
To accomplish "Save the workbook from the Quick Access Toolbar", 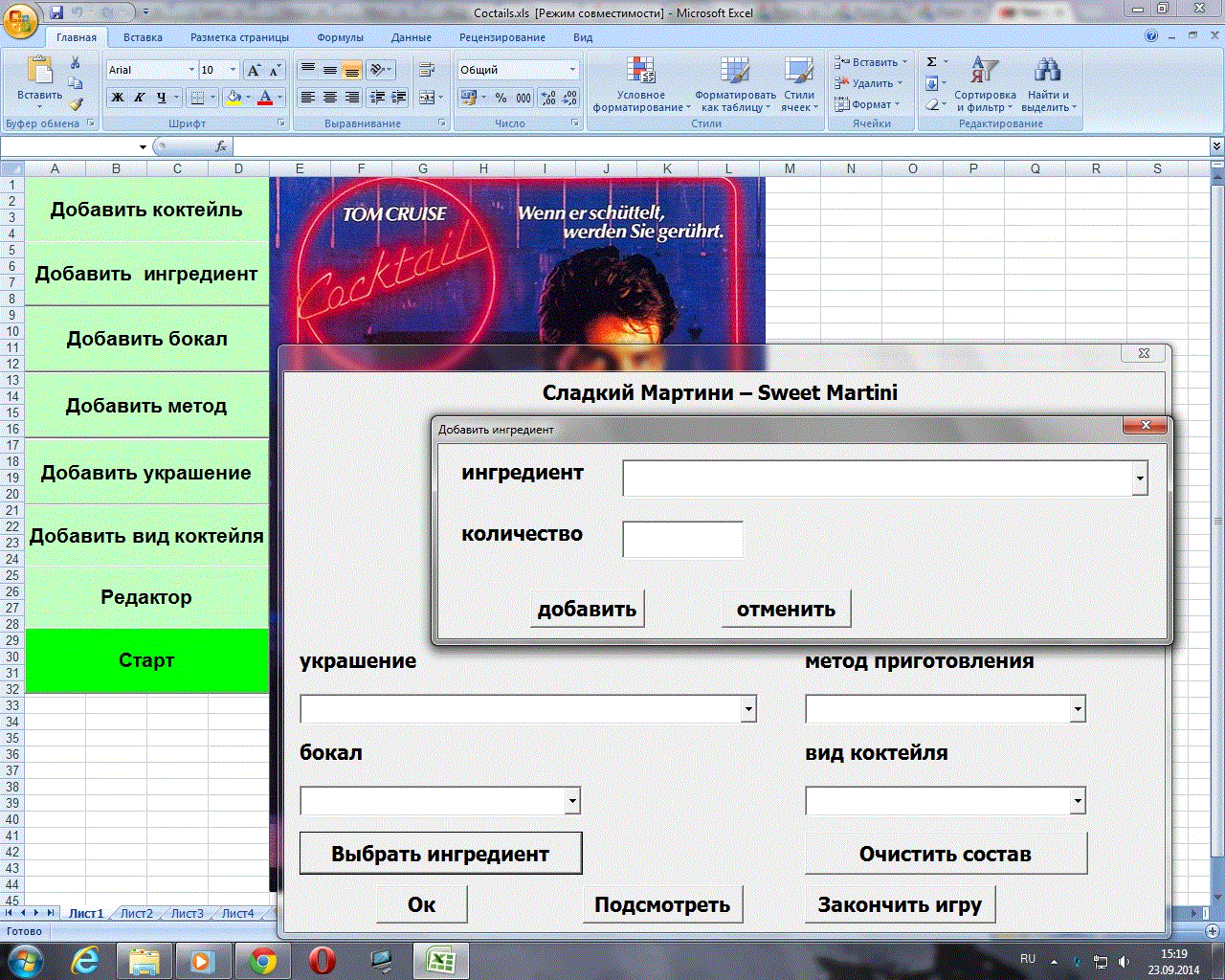I will [56, 12].
